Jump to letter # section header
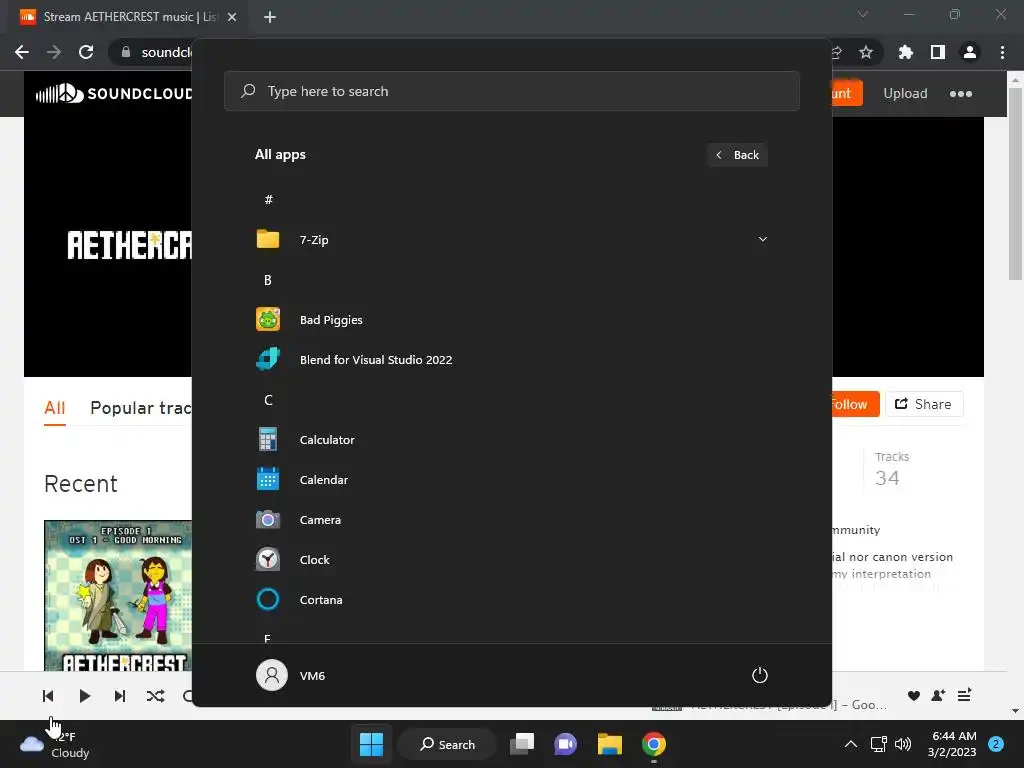 pos(268,200)
